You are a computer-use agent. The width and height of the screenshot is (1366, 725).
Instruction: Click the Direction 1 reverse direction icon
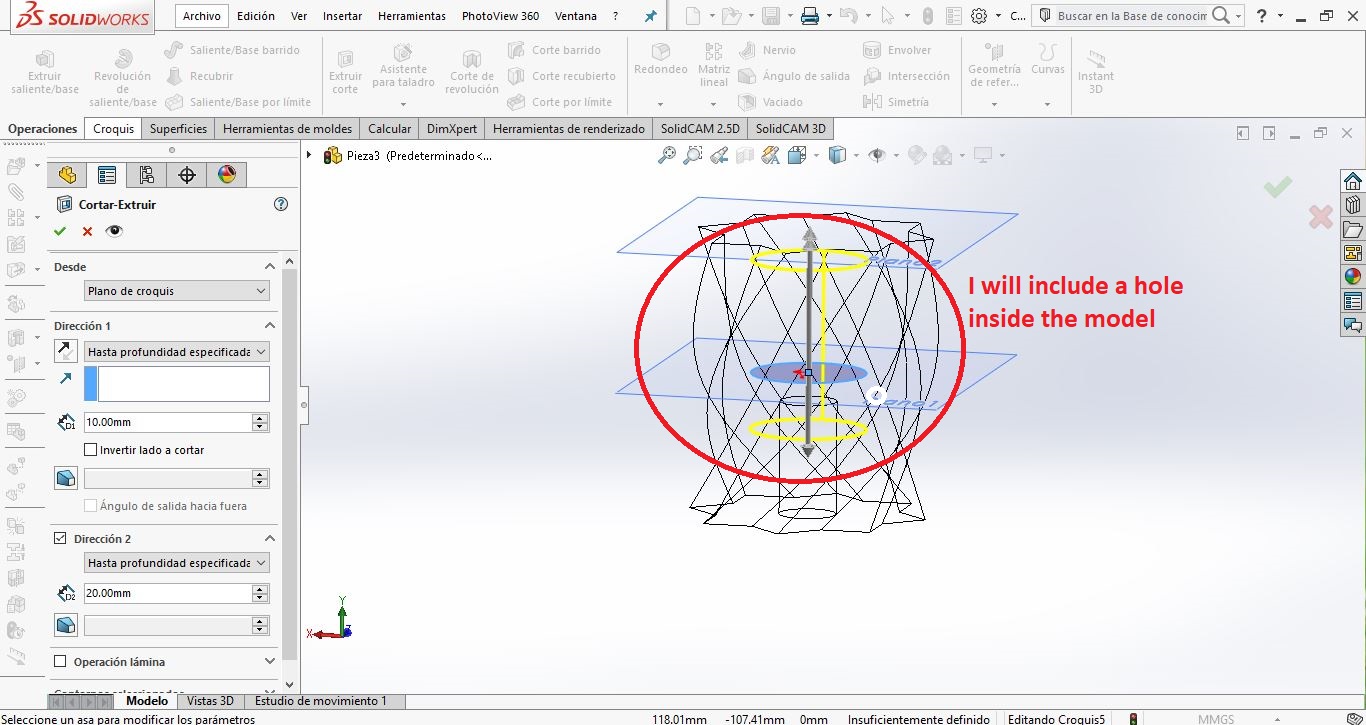66,351
